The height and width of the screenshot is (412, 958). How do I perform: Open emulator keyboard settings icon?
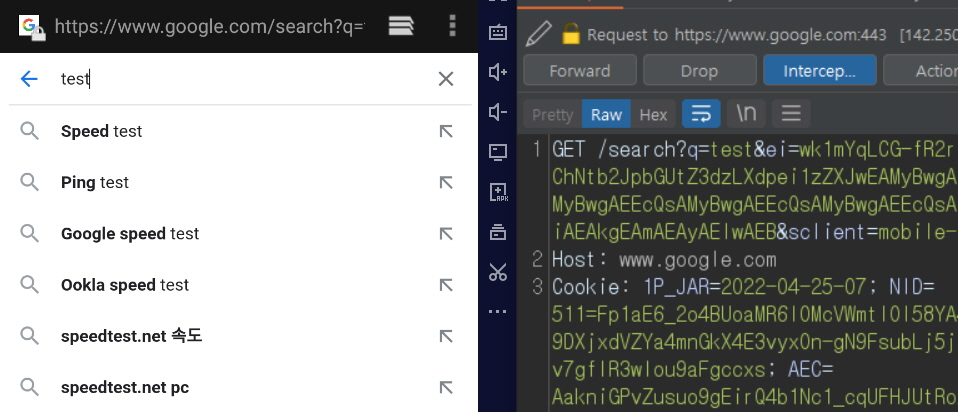[x=498, y=32]
